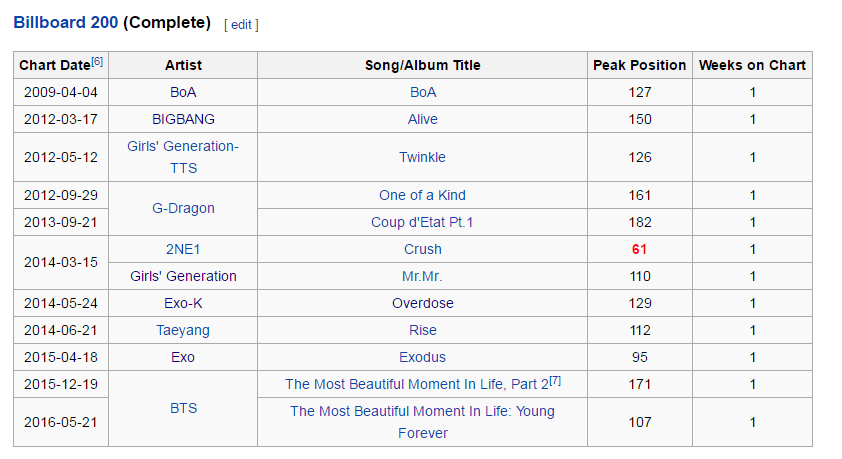Viewport: 842px width, 459px height.
Task: Visit the G-Dragon artist page
Action: tap(183, 208)
